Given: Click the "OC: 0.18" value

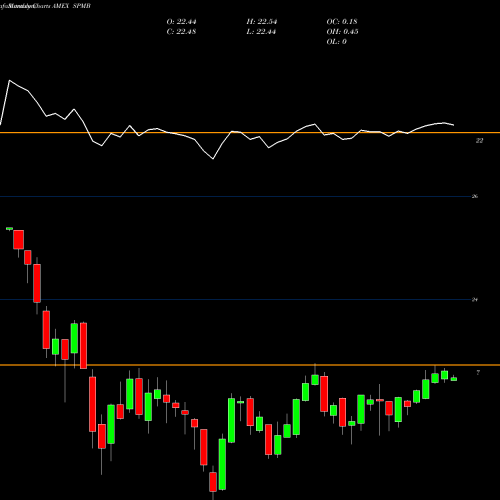Looking at the screenshot, I should [342, 22].
